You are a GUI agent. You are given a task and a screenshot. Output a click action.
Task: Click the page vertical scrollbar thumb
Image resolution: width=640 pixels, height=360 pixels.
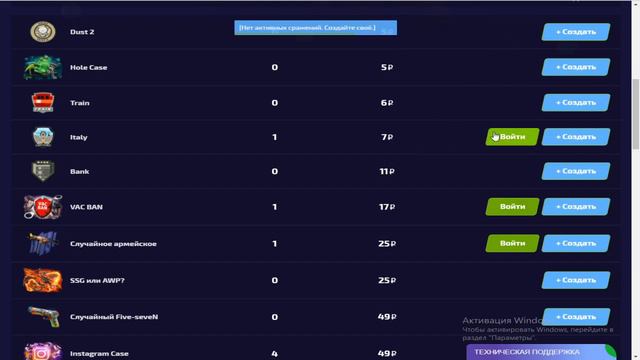[x=636, y=114]
